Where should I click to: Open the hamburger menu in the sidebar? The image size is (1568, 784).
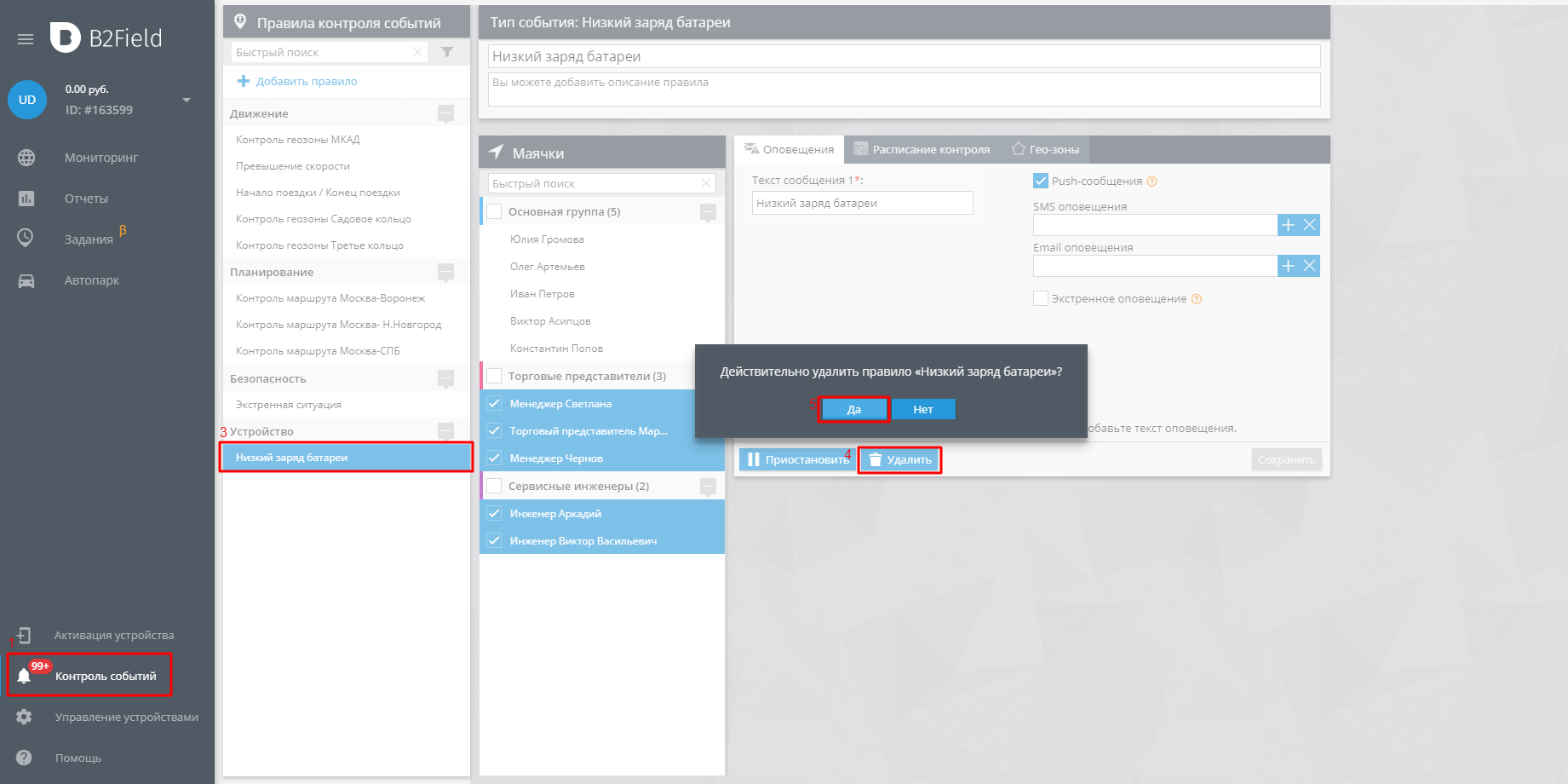click(26, 39)
